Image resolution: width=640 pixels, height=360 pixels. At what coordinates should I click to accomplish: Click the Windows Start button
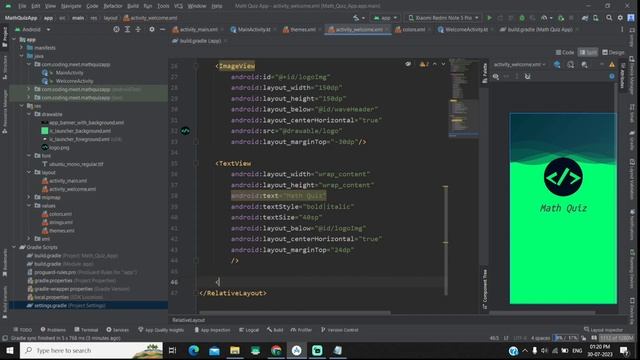point(9,350)
